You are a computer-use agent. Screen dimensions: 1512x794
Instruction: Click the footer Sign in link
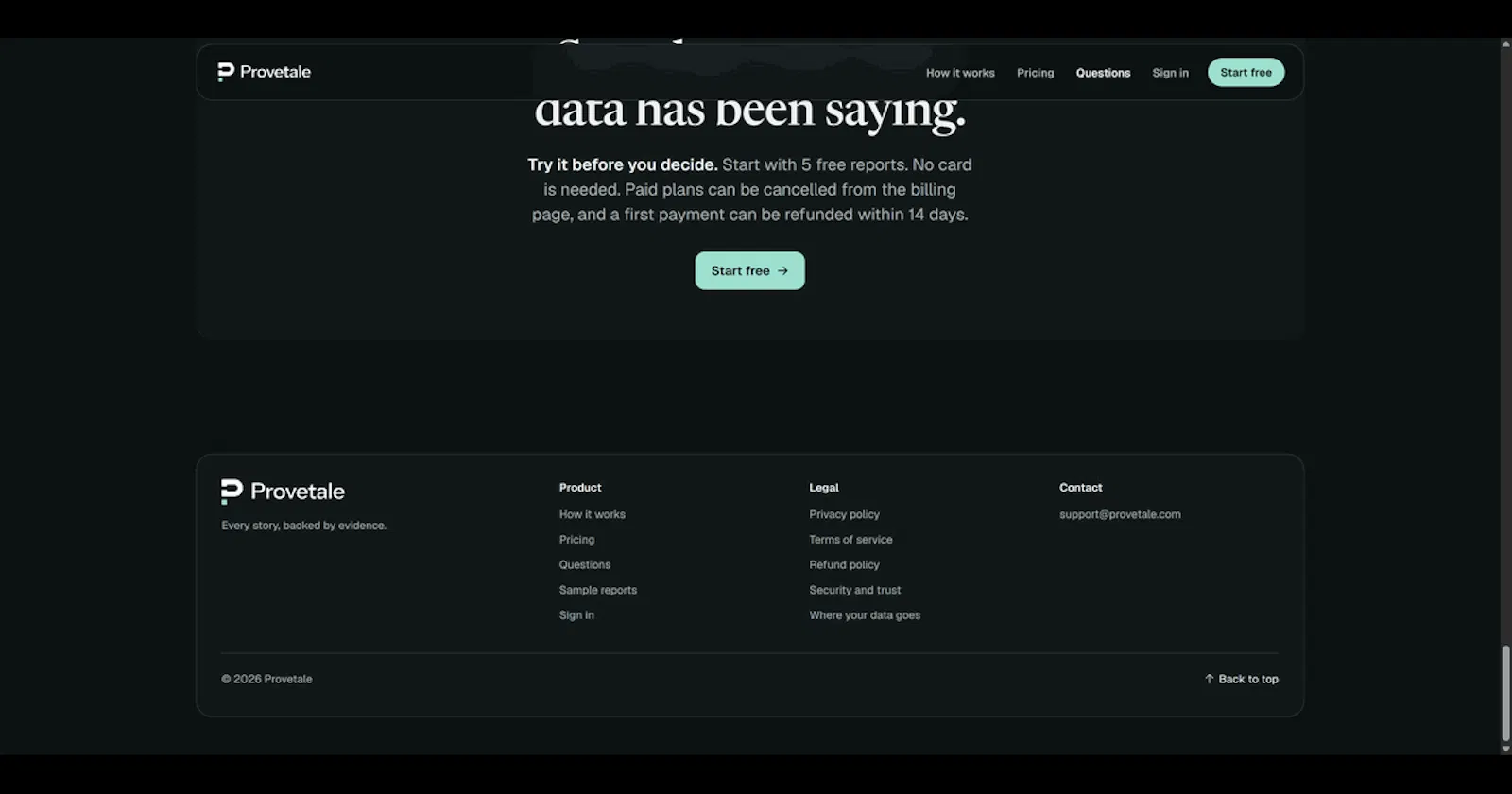576,615
